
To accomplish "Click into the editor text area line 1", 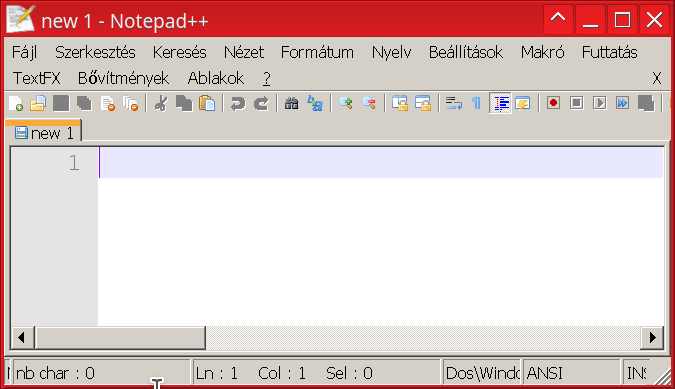I will click(381, 163).
